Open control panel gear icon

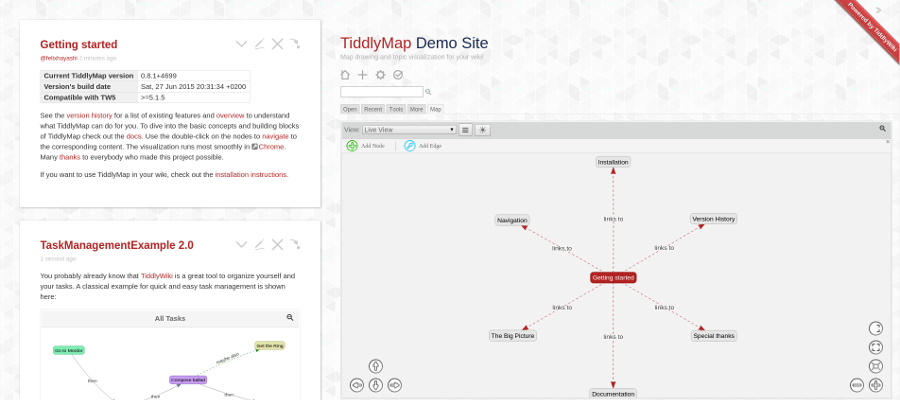[x=381, y=75]
